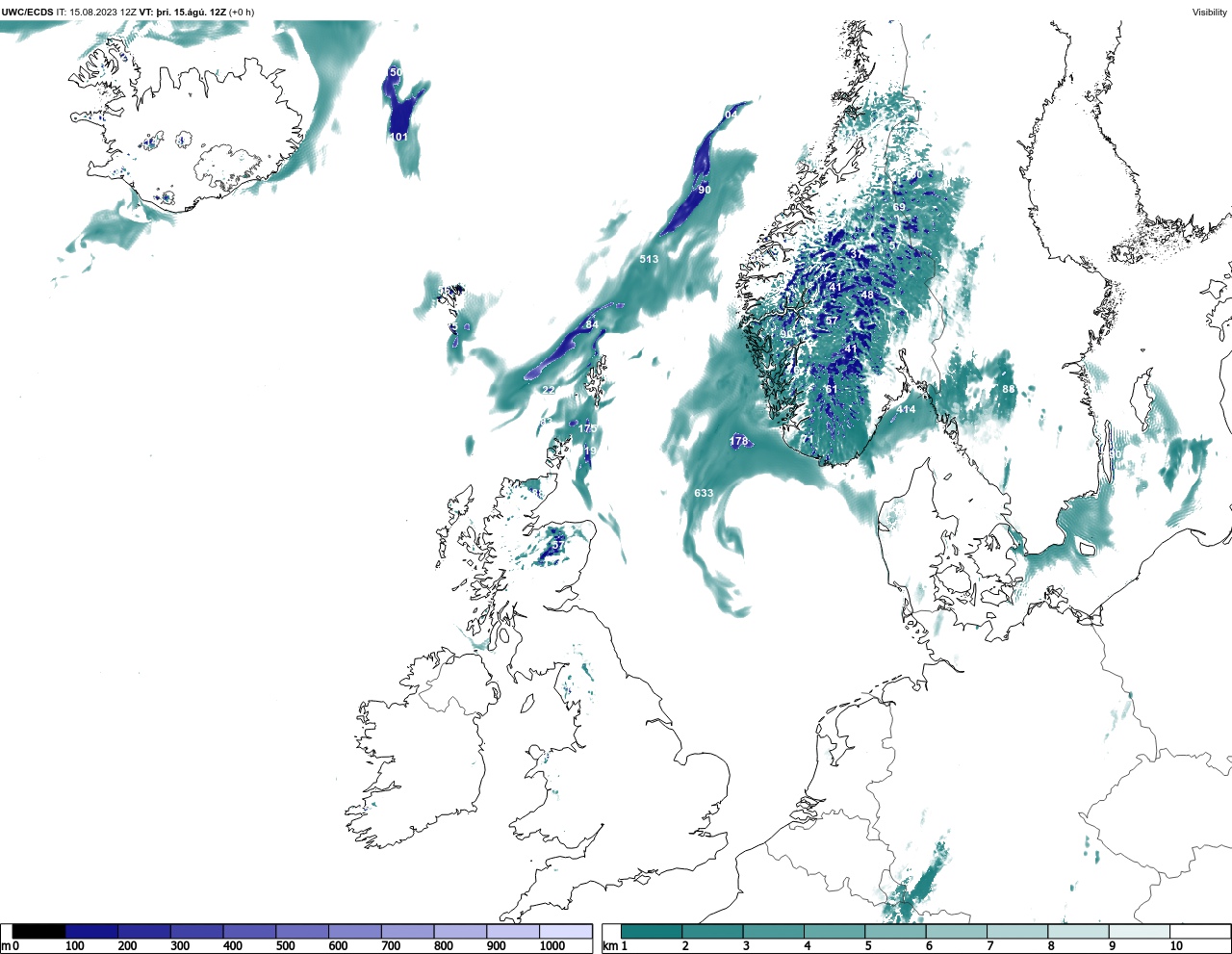Click the '48' value over Norway
1232x954 pixels.
pos(867,296)
